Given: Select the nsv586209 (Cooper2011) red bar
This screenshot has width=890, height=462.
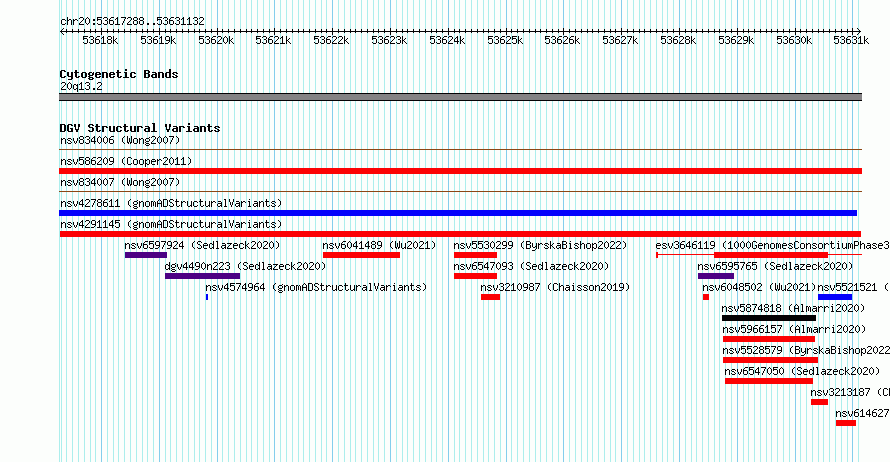Looking at the screenshot, I should click(460, 171).
